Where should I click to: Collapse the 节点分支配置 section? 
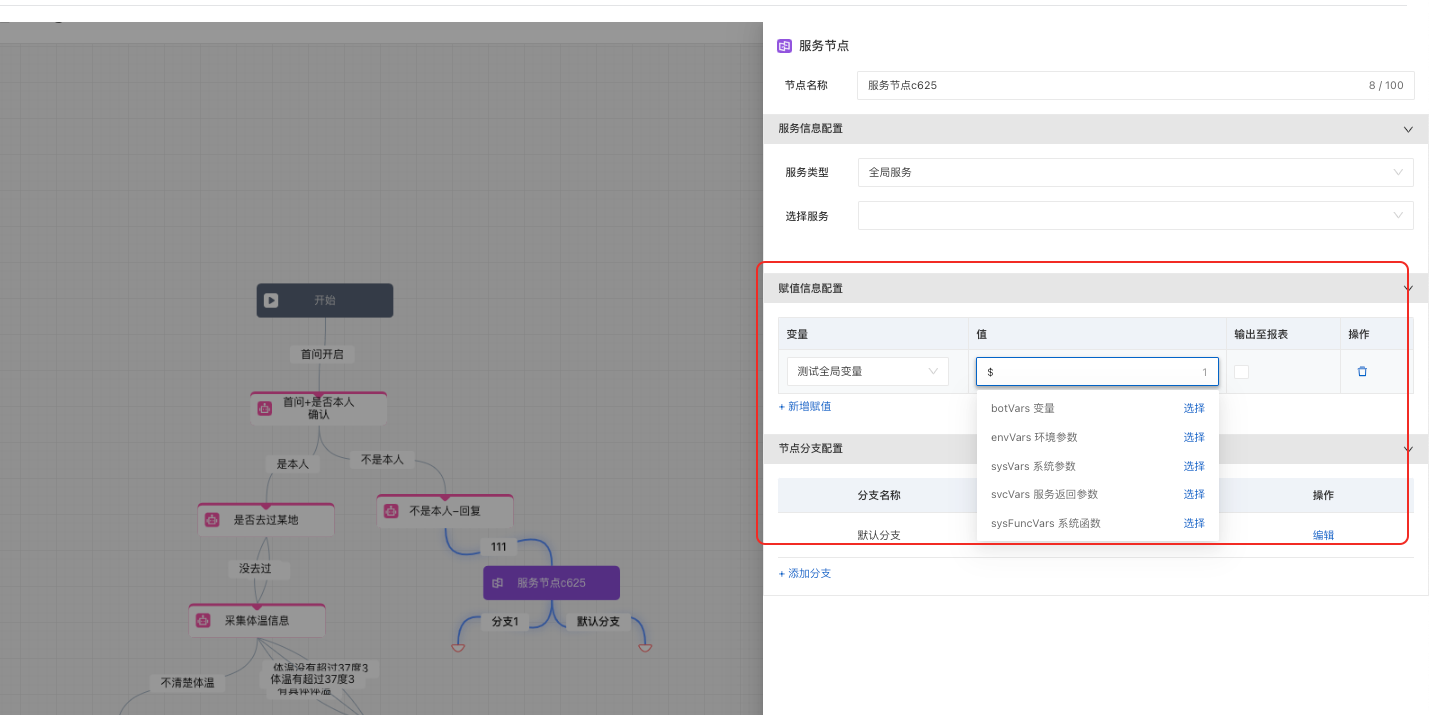(x=1408, y=449)
